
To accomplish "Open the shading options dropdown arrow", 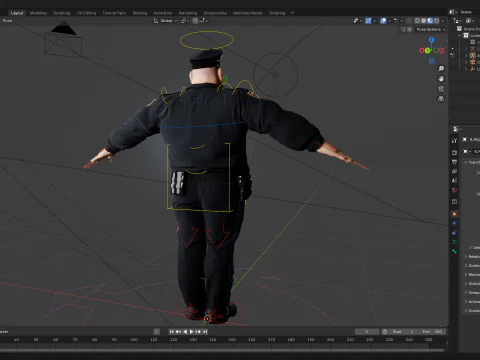I will 443,21.
